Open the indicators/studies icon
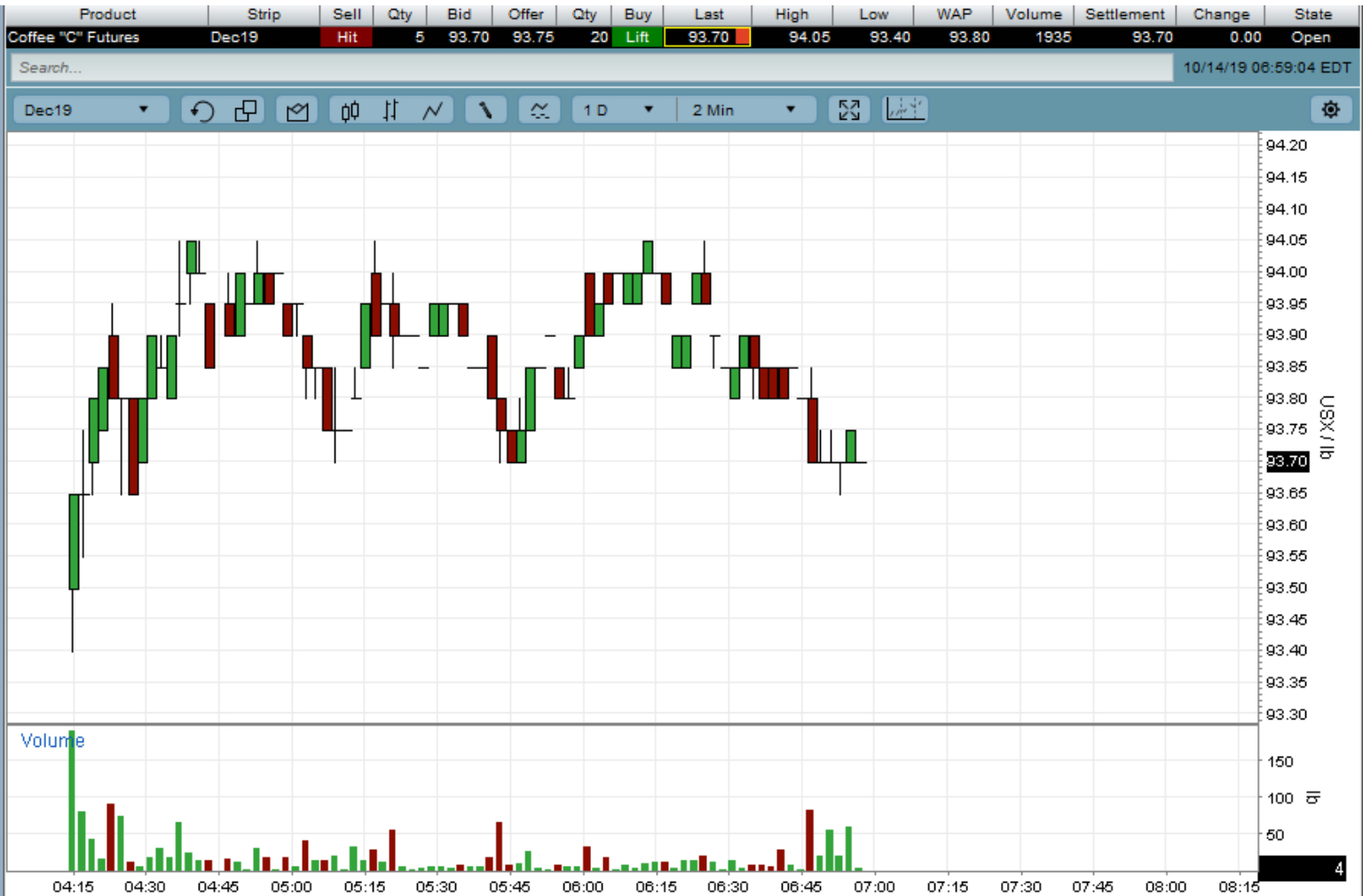The image size is (1363, 896). (540, 110)
